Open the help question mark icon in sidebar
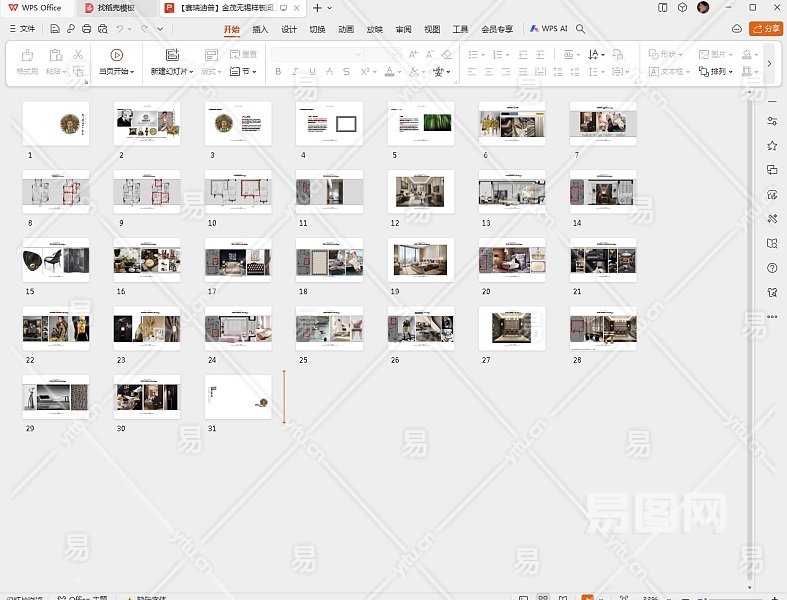Screen dimensions: 787x600 pos(772,268)
